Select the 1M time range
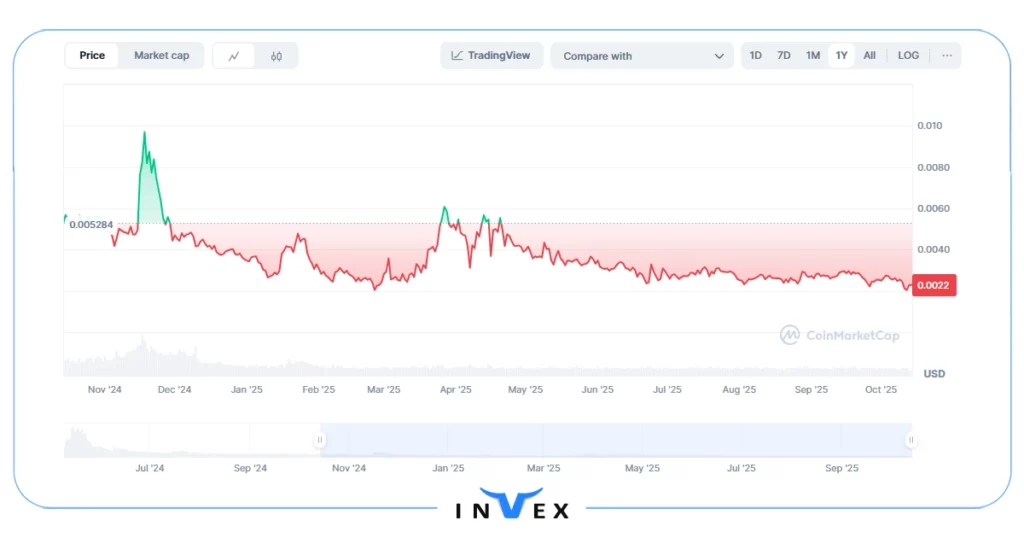The image size is (1024, 538). [813, 56]
